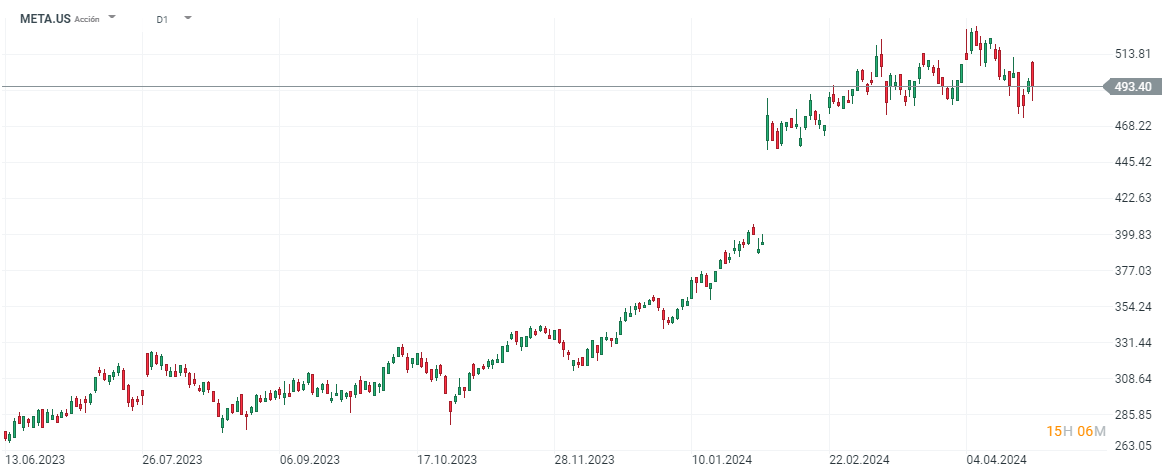Select the 22.02.2024 date on time axis
The width and height of the screenshot is (1175, 476).
click(859, 460)
